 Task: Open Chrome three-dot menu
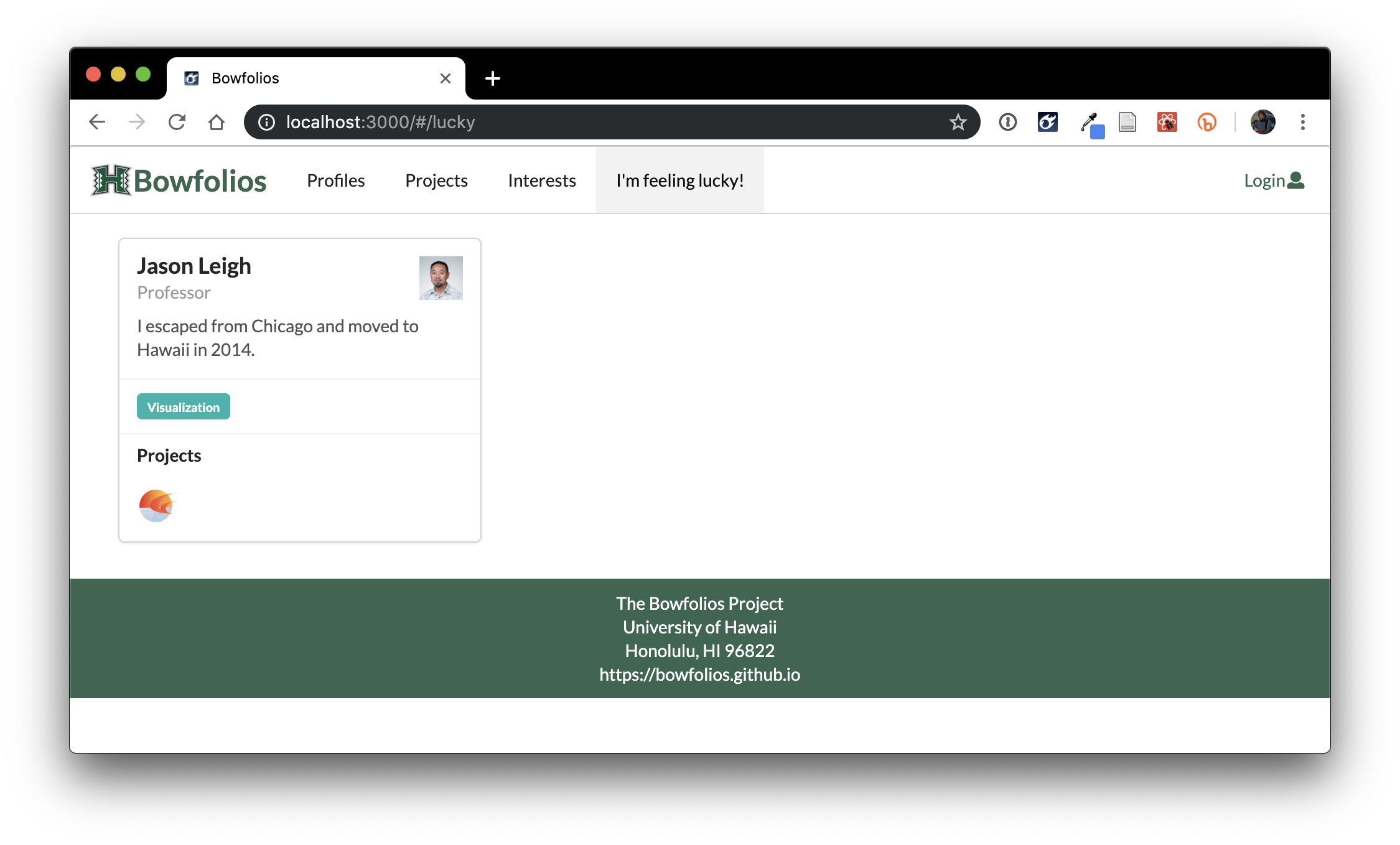pos(1302,122)
